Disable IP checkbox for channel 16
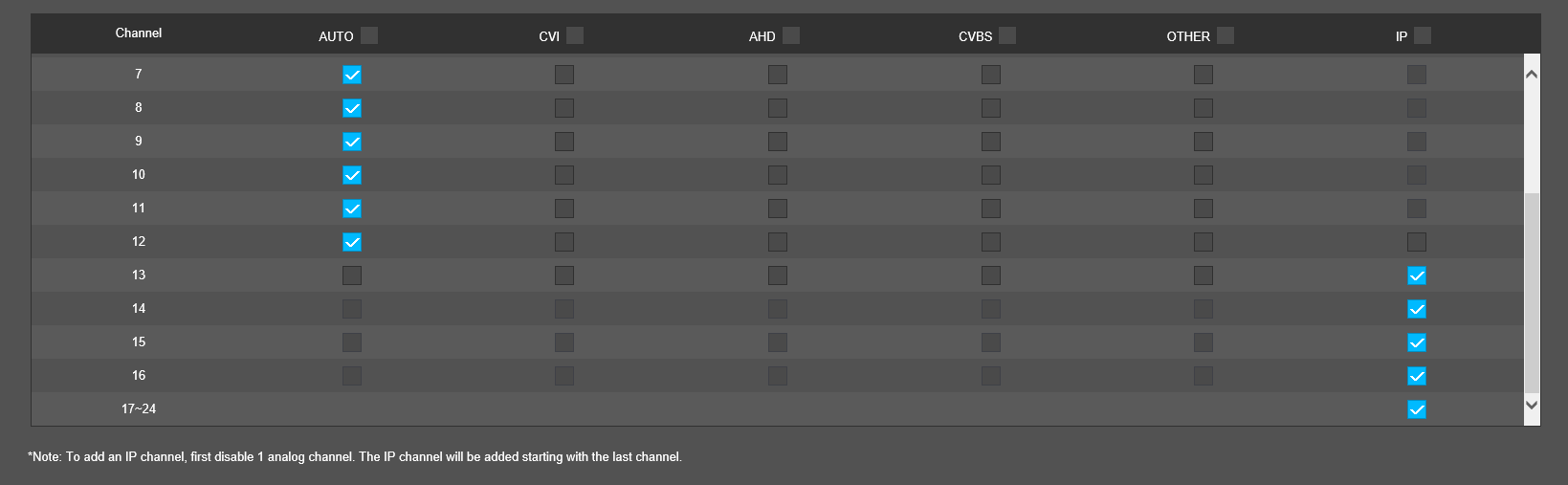Image resolution: width=1568 pixels, height=485 pixels. coord(1417,376)
